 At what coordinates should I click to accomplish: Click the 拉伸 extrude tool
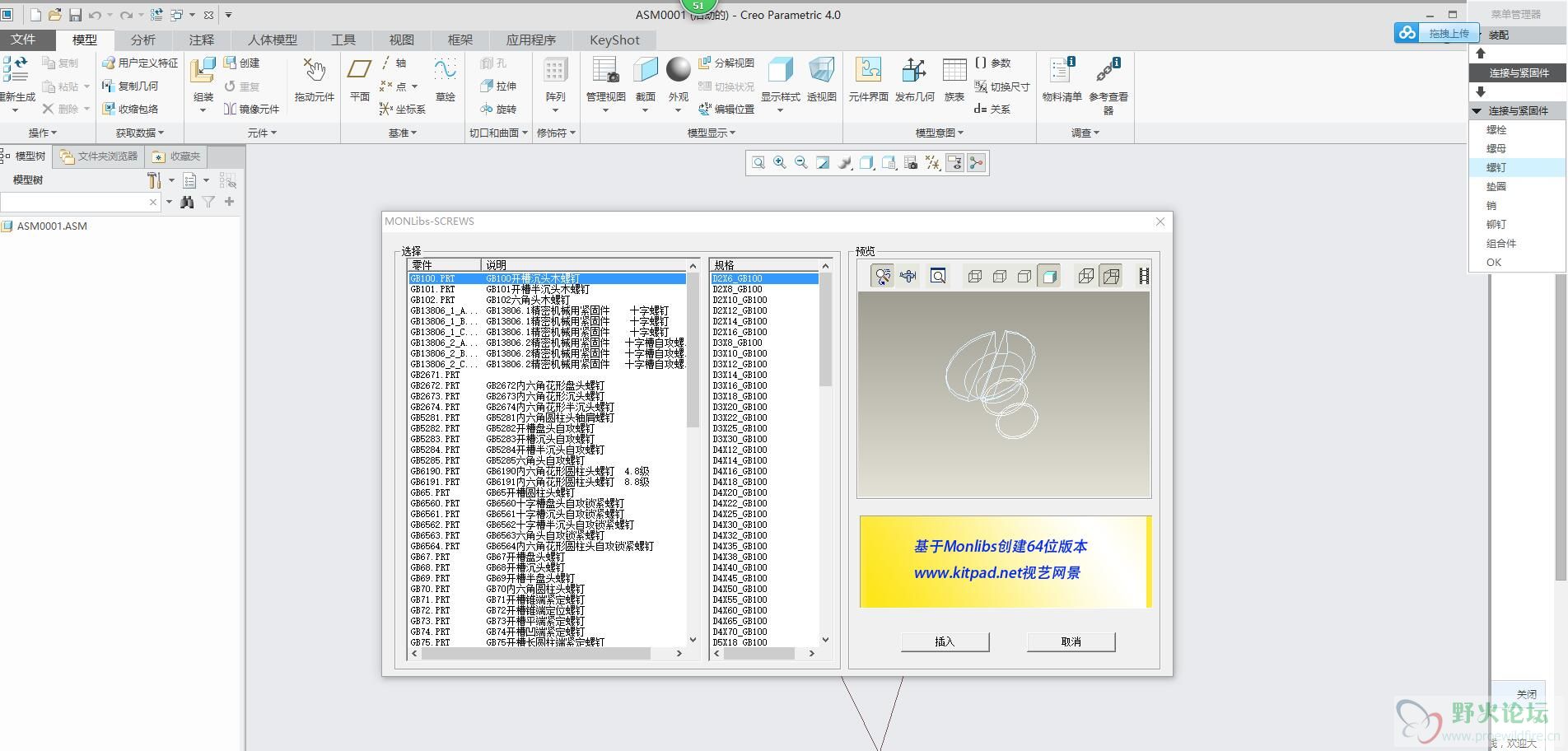click(x=498, y=86)
